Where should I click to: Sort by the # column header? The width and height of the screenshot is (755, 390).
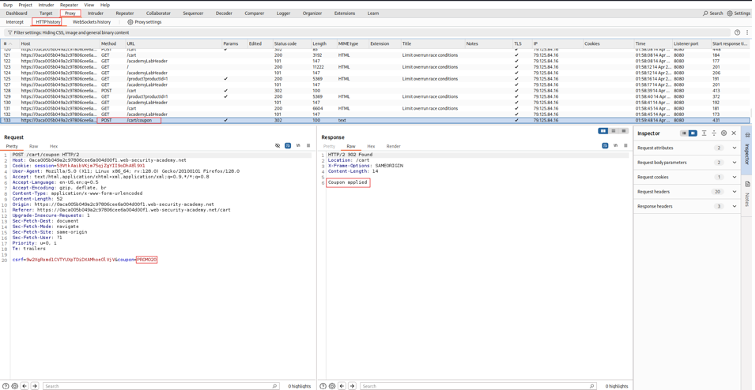[10, 44]
